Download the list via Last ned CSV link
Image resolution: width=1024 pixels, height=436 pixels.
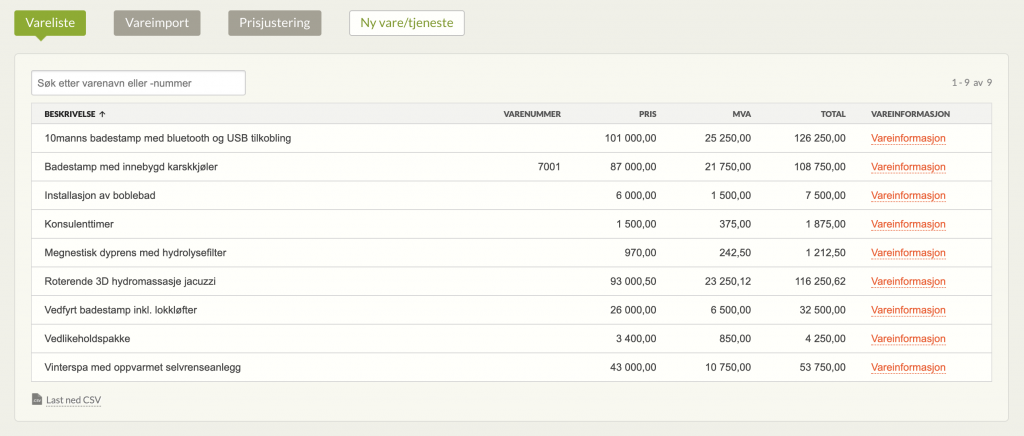click(x=74, y=399)
